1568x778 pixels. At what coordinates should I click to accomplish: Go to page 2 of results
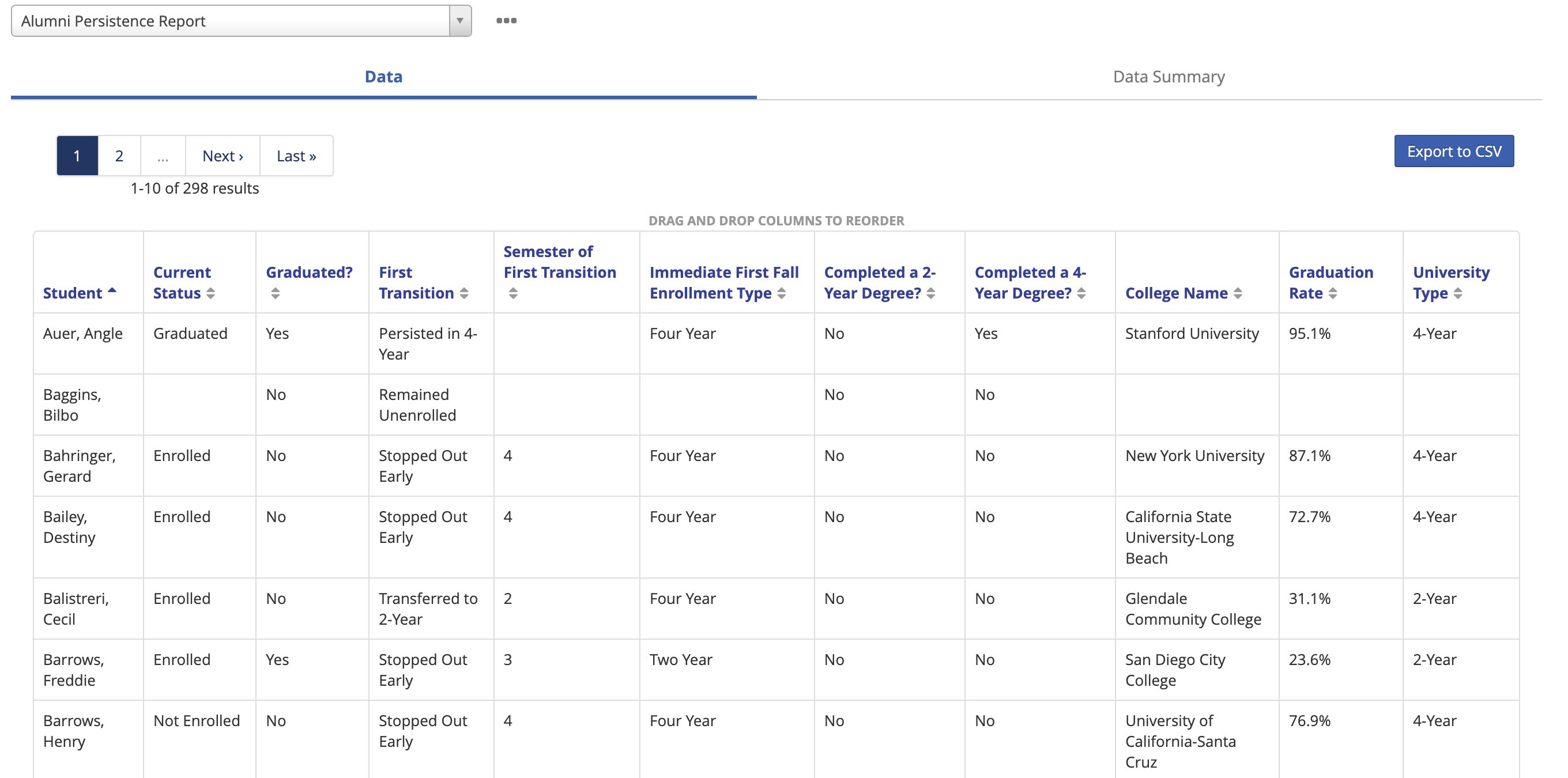click(119, 156)
